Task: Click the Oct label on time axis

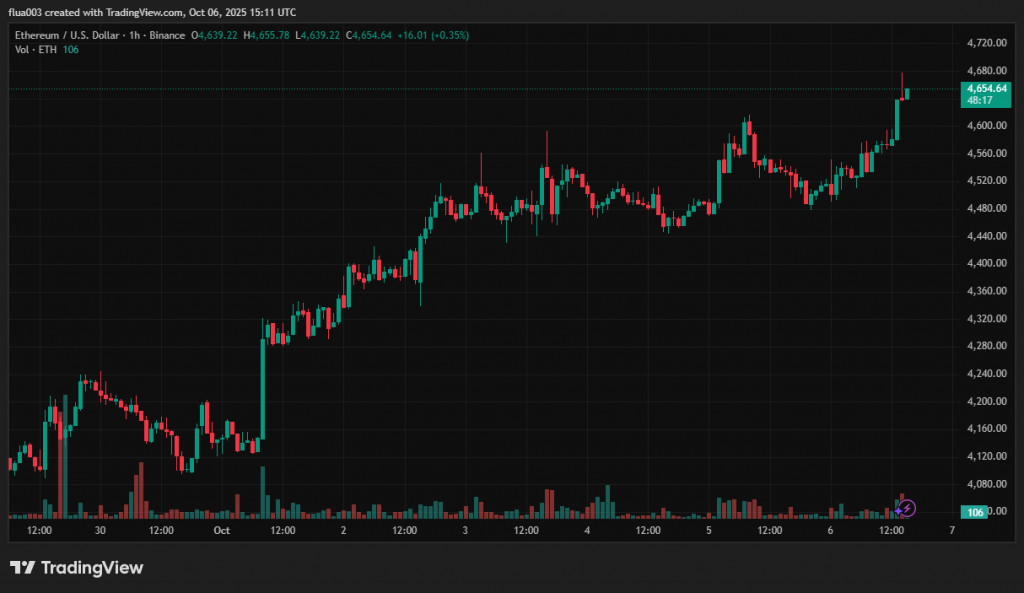Action: [x=222, y=530]
